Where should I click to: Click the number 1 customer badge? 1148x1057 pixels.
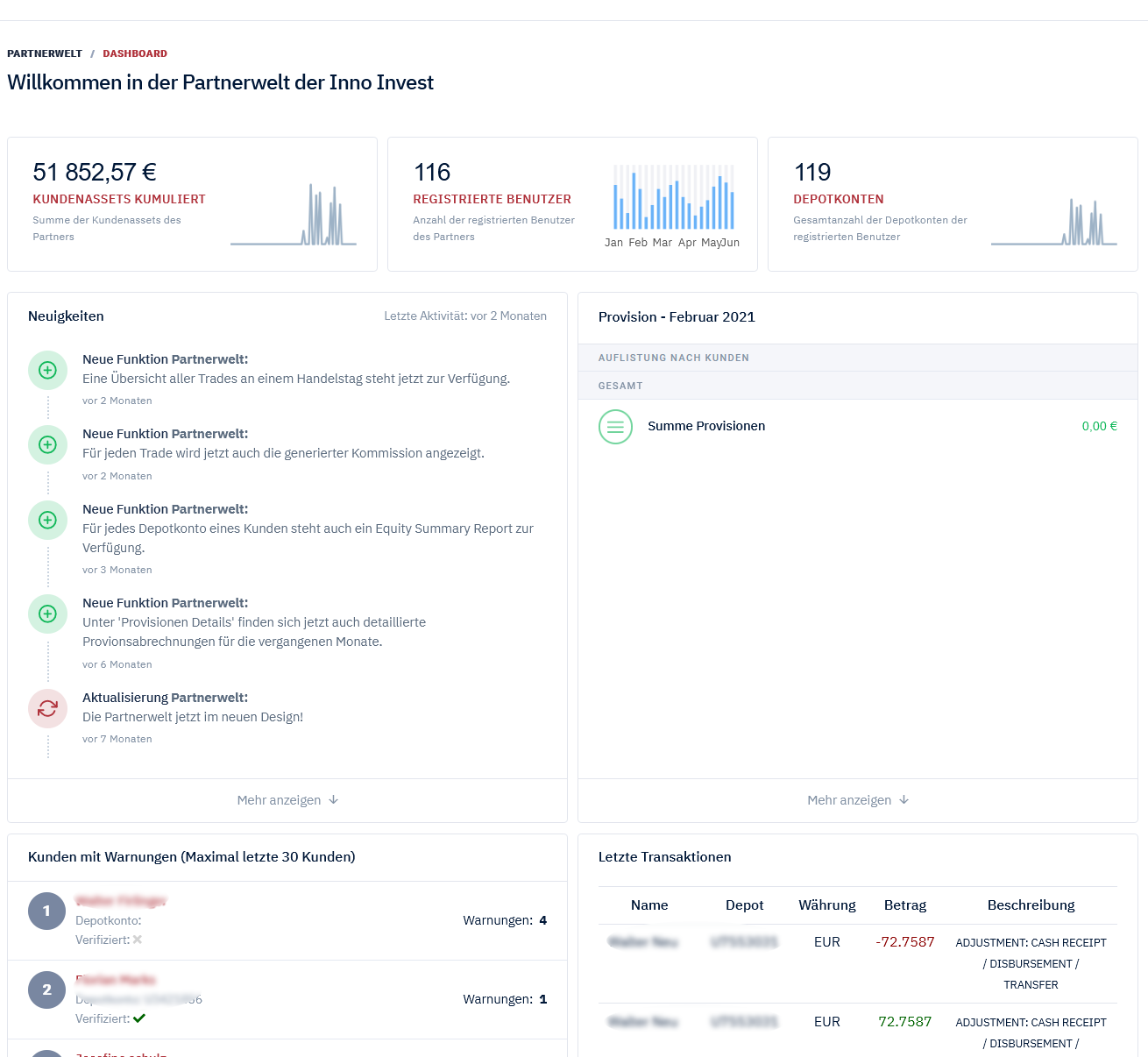click(47, 911)
